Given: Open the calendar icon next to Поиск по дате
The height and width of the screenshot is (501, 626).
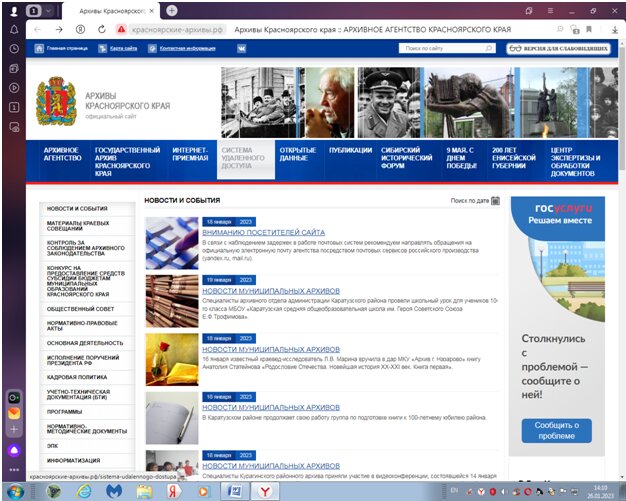Looking at the screenshot, I should click(x=495, y=200).
